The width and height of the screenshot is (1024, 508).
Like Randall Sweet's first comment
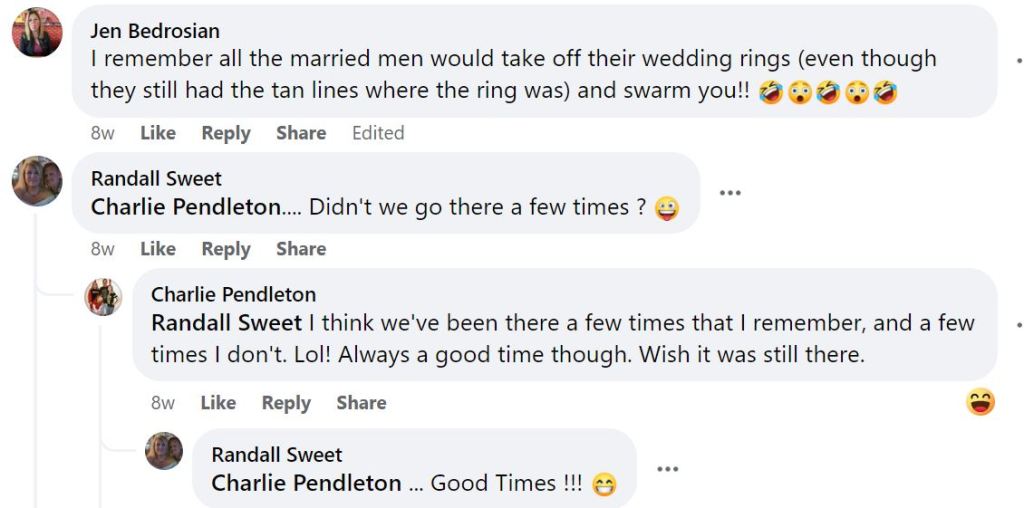157,249
